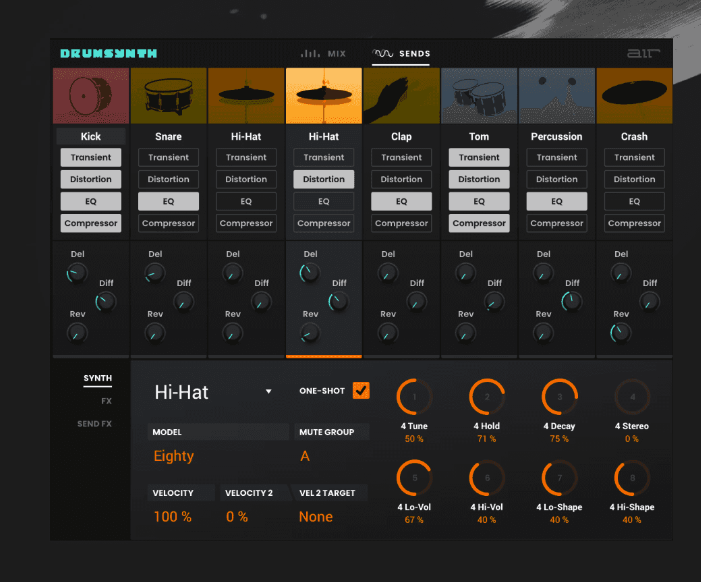Select the Clap hand pad image

coord(401,96)
